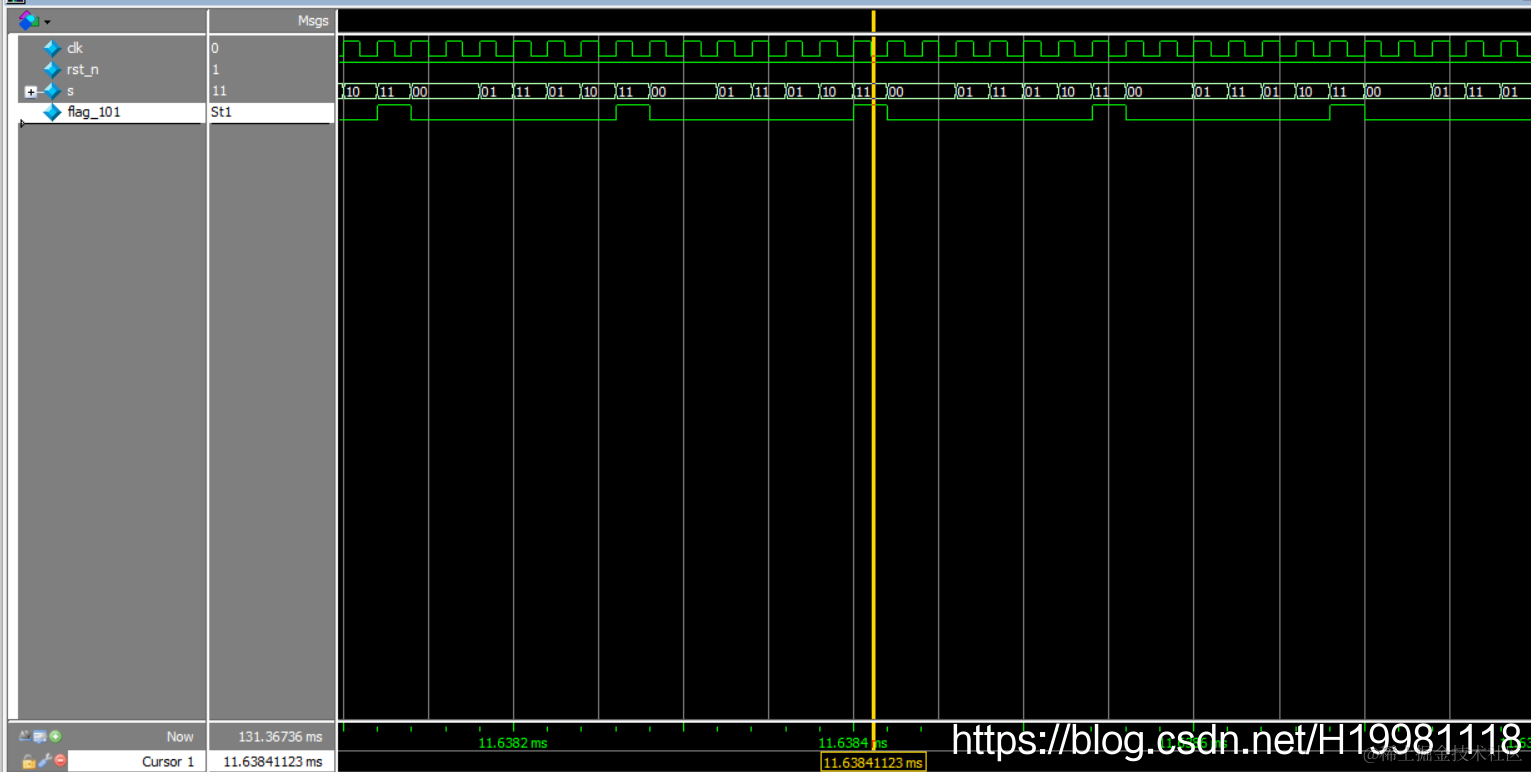The image size is (1531, 772).
Task: Click the colored shapes icon above the signals
Action: 30,20
